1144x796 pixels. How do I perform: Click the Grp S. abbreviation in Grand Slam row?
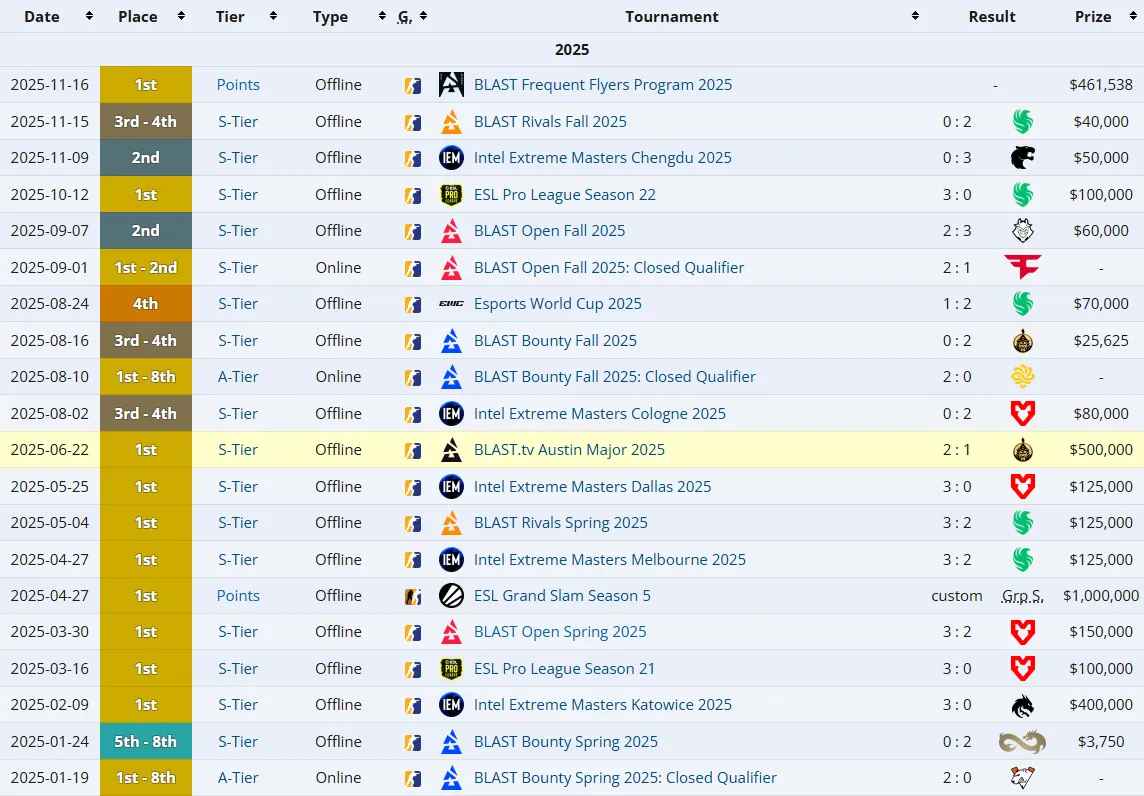(1023, 596)
